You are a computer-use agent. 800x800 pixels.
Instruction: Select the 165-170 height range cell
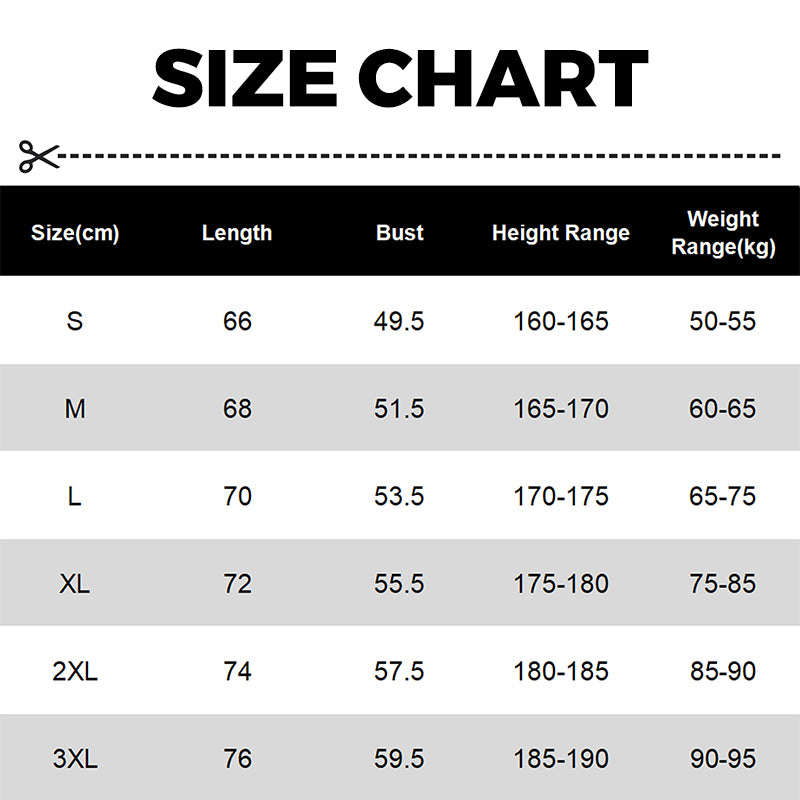[x=561, y=408]
